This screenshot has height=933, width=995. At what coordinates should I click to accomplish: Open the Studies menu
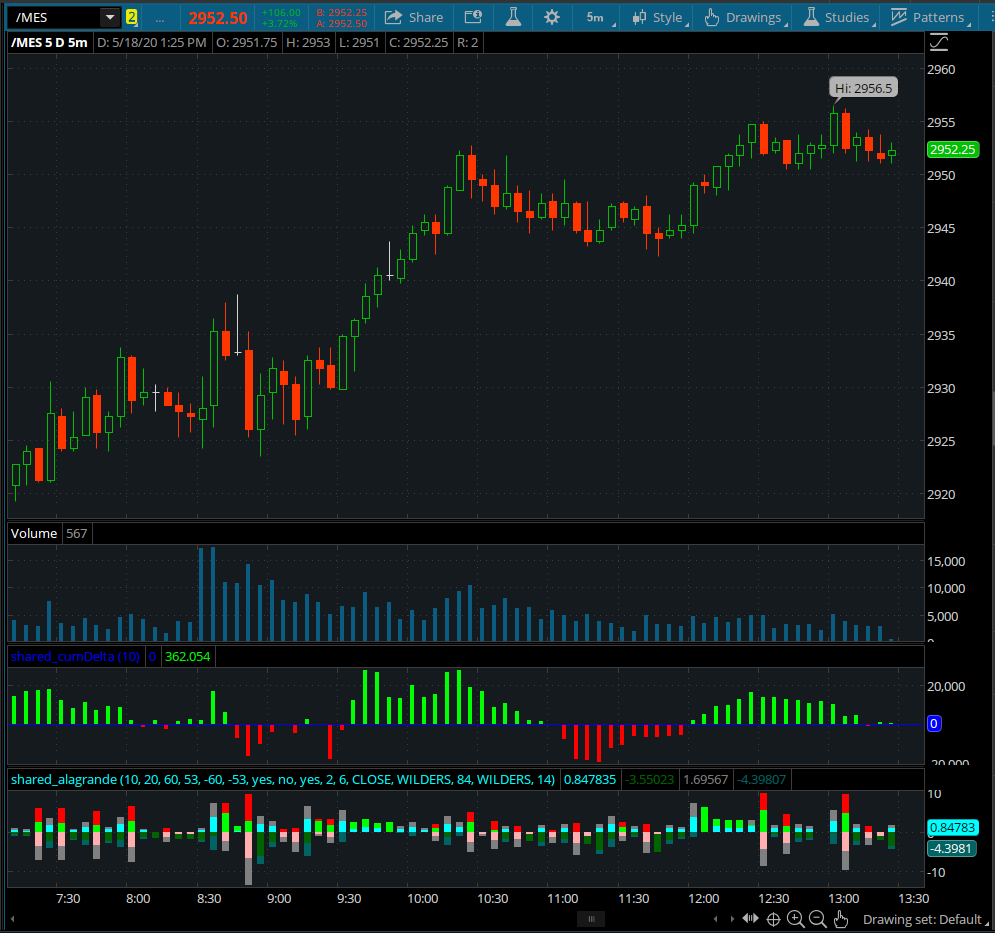tap(840, 17)
